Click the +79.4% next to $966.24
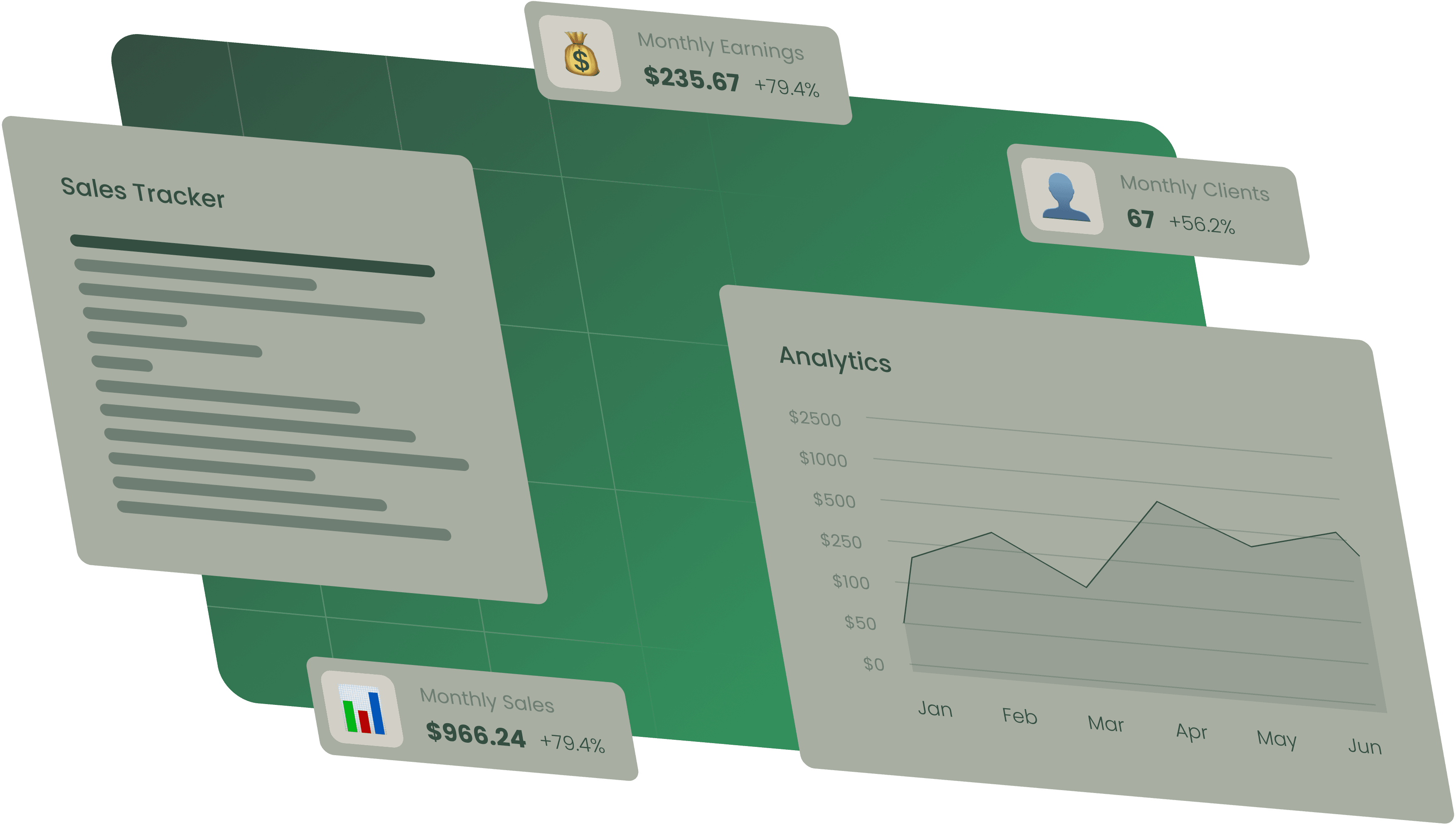 pos(573,743)
